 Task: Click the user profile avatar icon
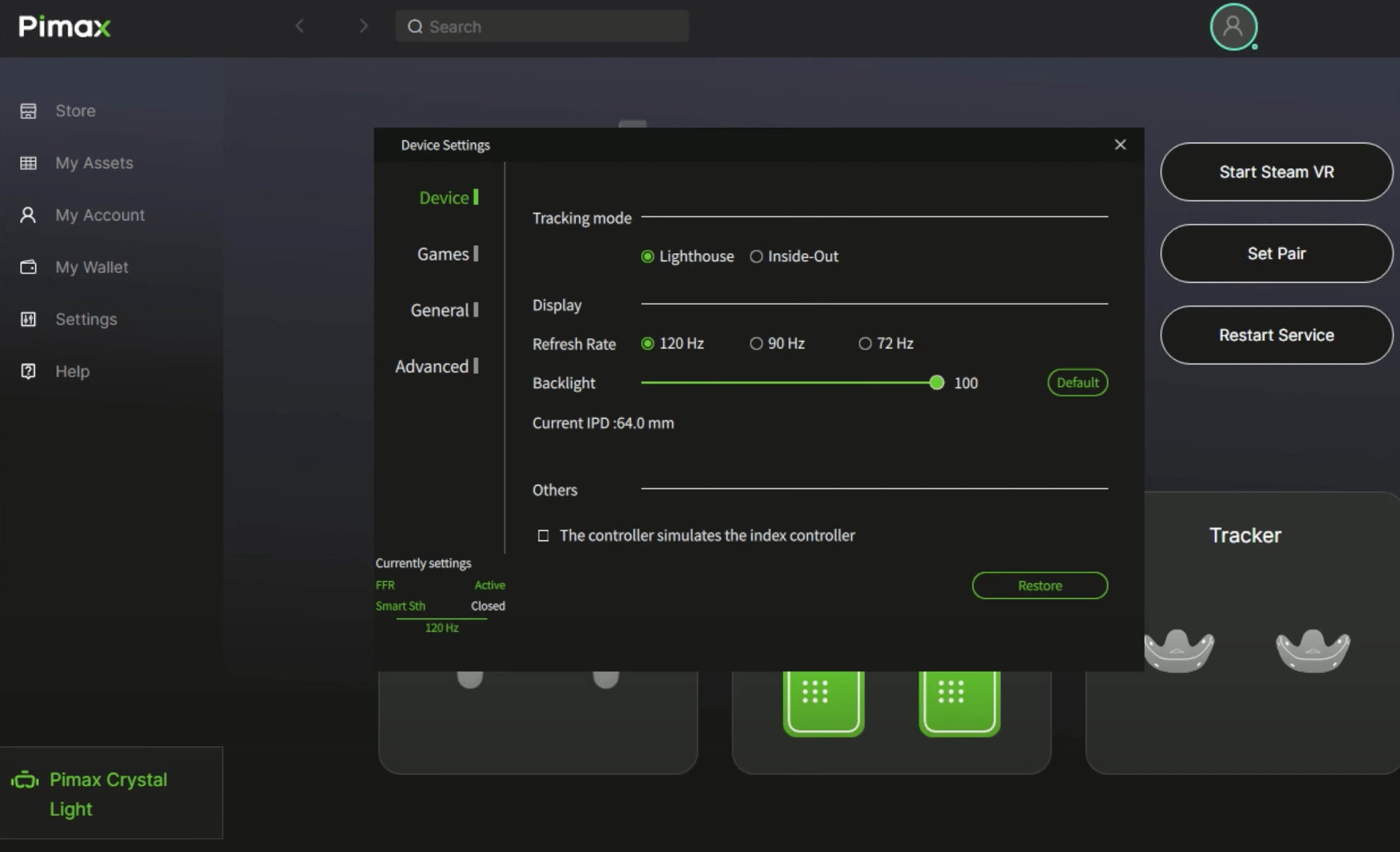(x=1233, y=27)
